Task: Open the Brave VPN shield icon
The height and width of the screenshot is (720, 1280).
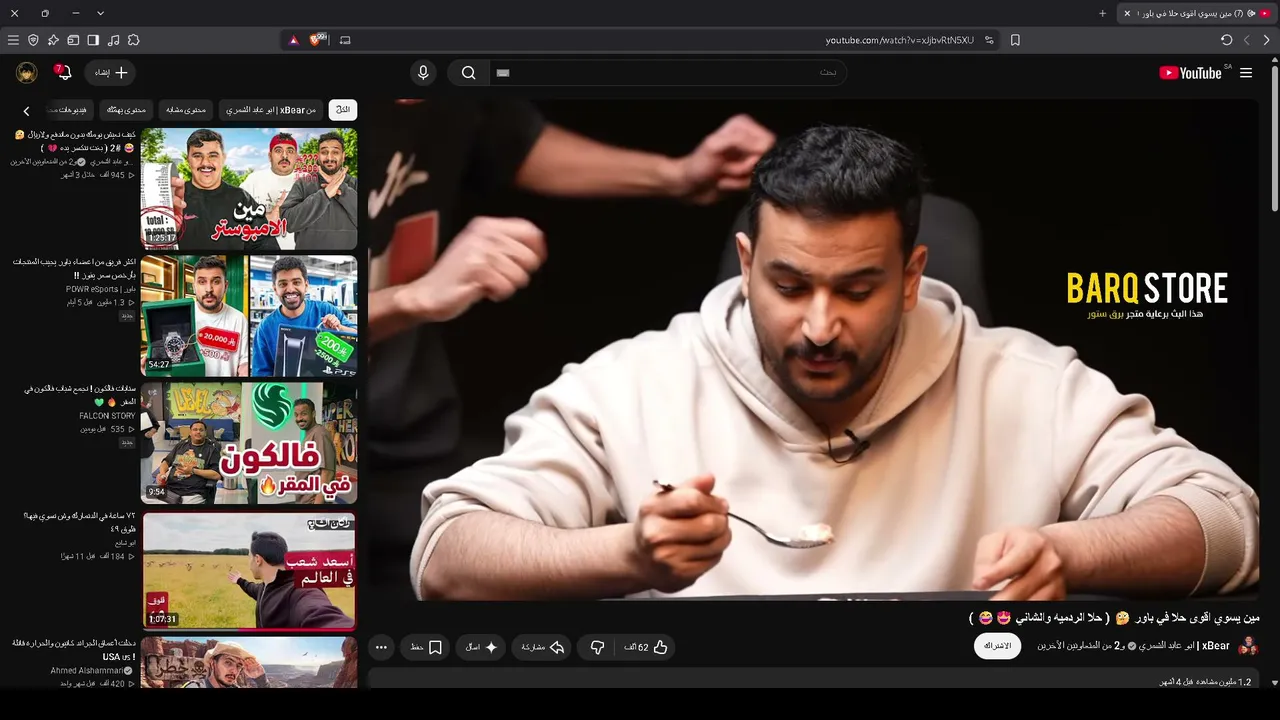Action: (x=33, y=40)
